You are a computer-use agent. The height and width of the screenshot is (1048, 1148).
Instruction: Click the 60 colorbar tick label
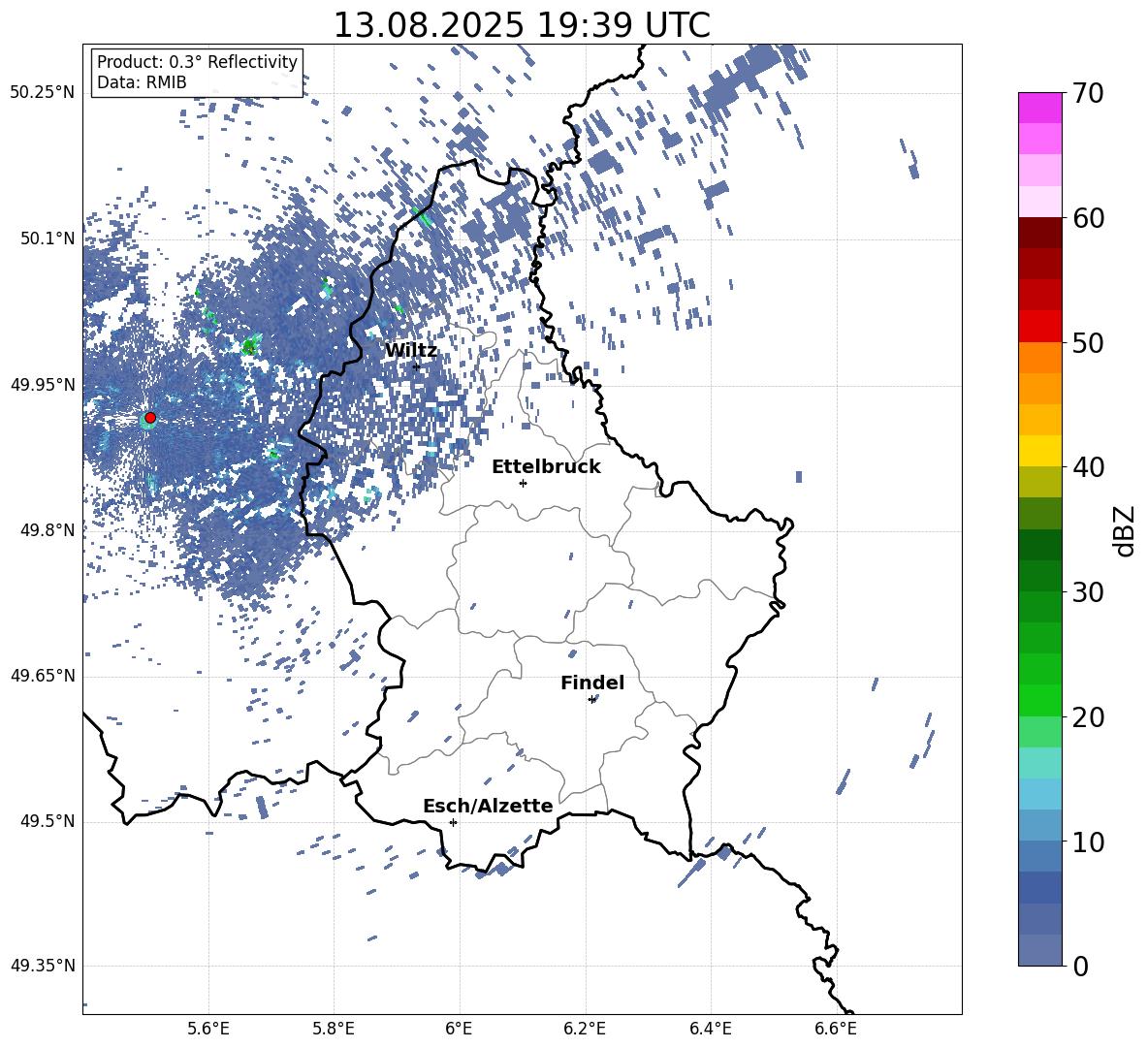point(1088,218)
